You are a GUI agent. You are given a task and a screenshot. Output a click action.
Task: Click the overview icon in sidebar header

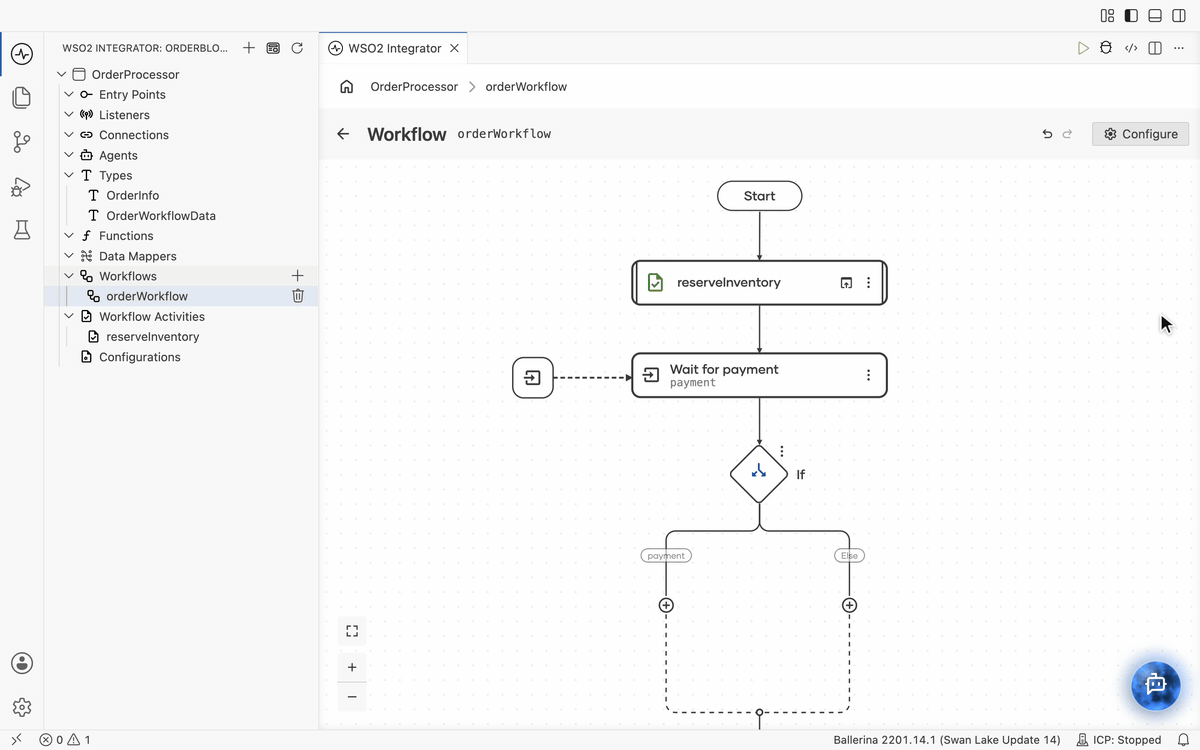273,48
